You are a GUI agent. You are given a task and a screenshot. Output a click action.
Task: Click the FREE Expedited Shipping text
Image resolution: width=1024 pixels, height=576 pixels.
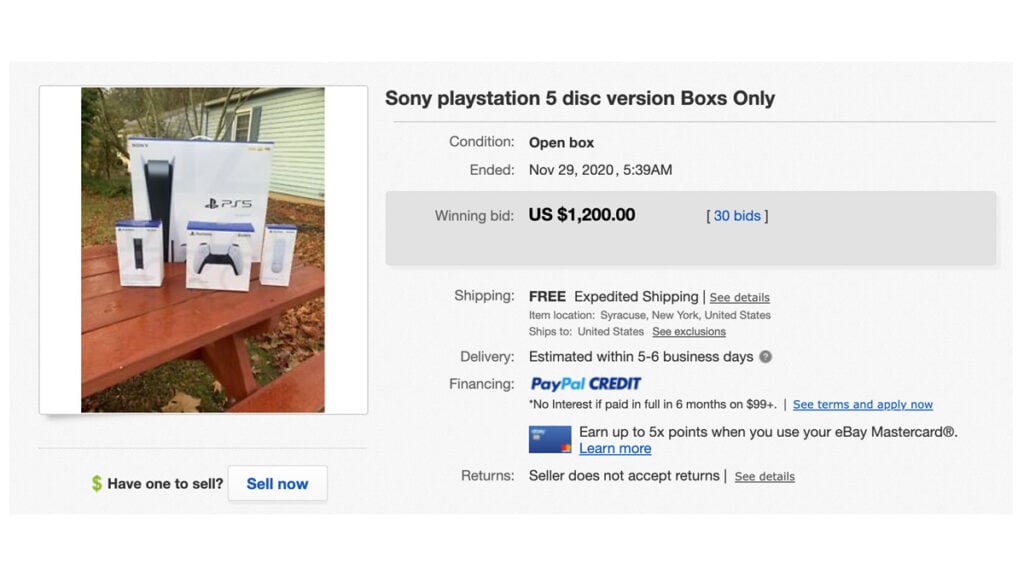pos(613,297)
